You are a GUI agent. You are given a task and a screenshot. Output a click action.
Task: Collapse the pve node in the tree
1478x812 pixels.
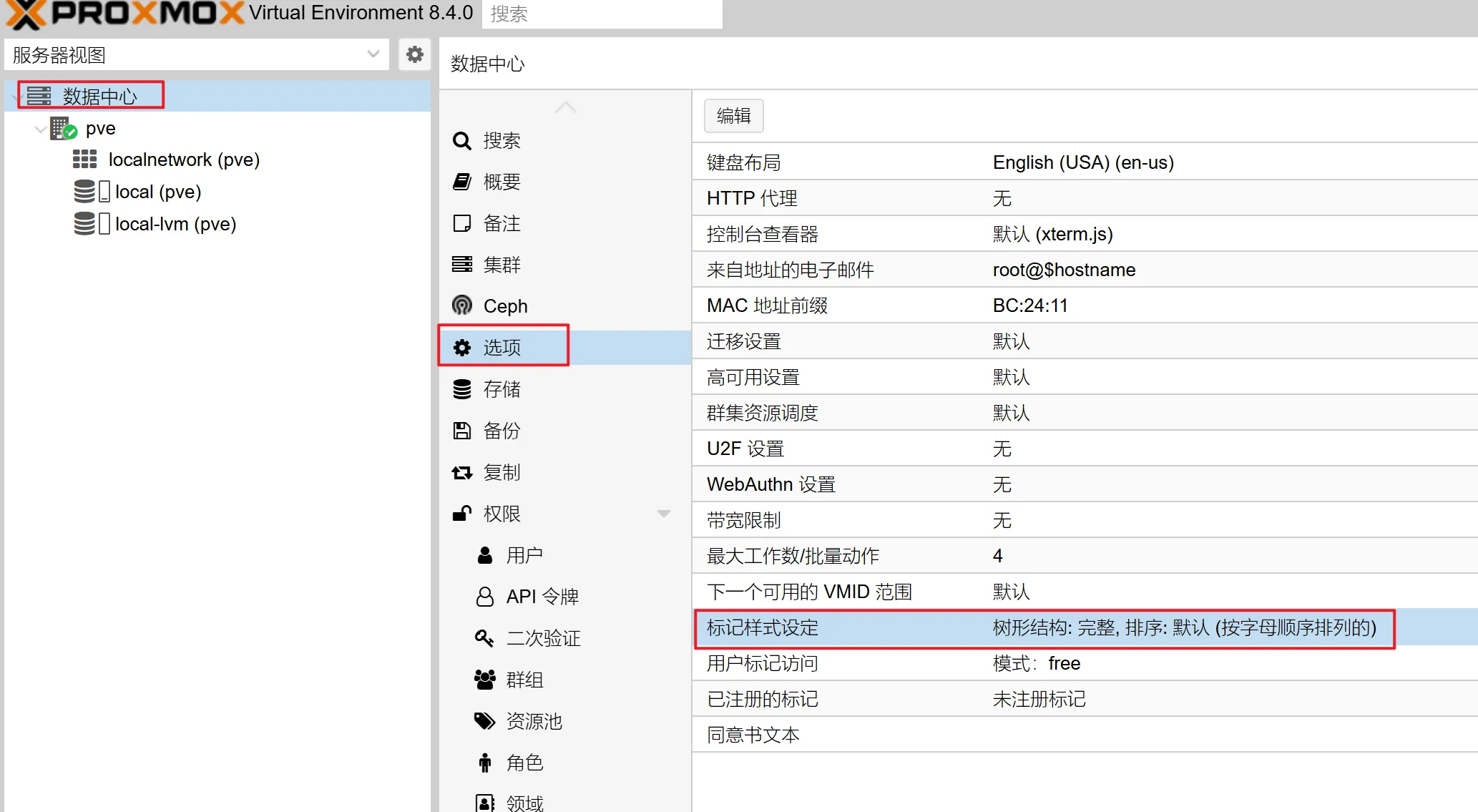[x=39, y=128]
